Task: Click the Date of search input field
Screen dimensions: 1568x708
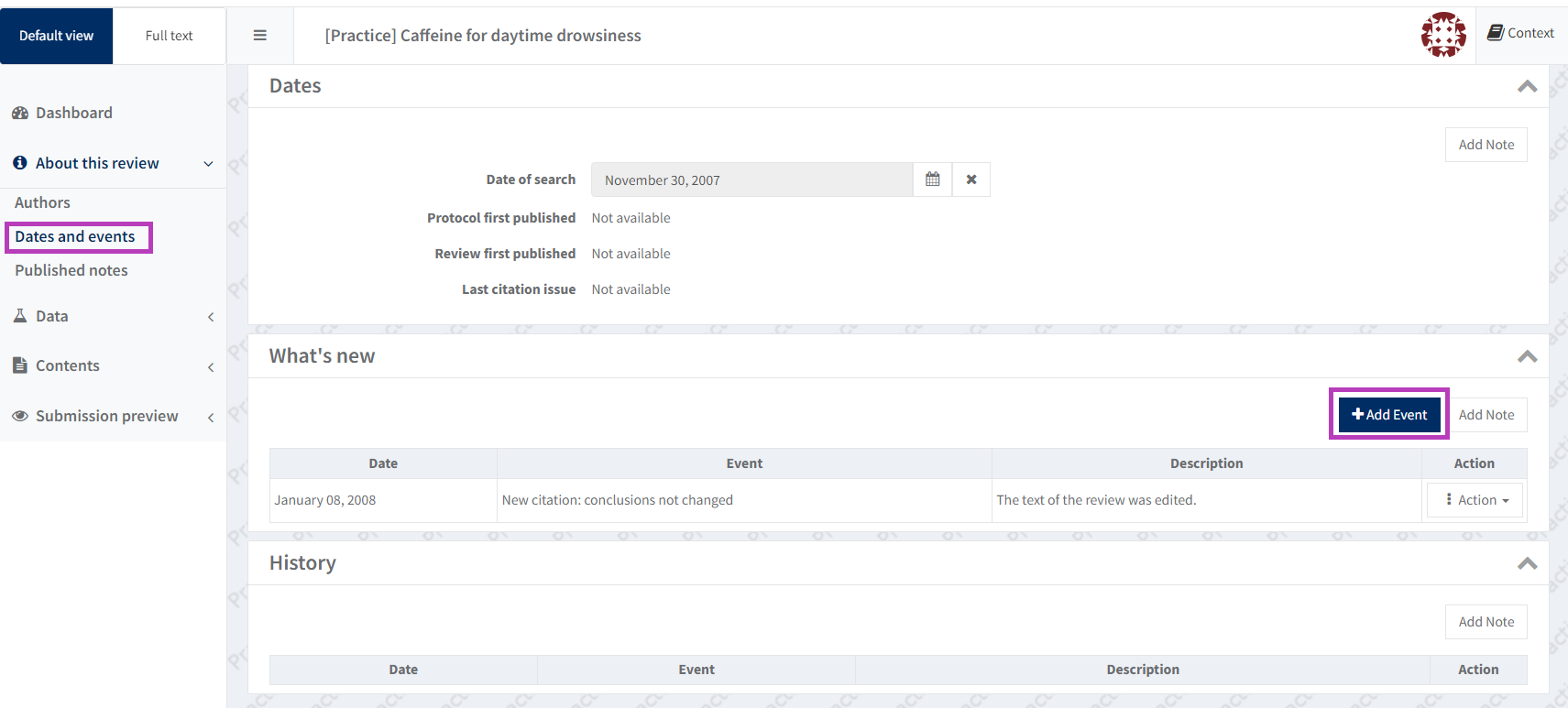Action: pyautogui.click(x=751, y=180)
